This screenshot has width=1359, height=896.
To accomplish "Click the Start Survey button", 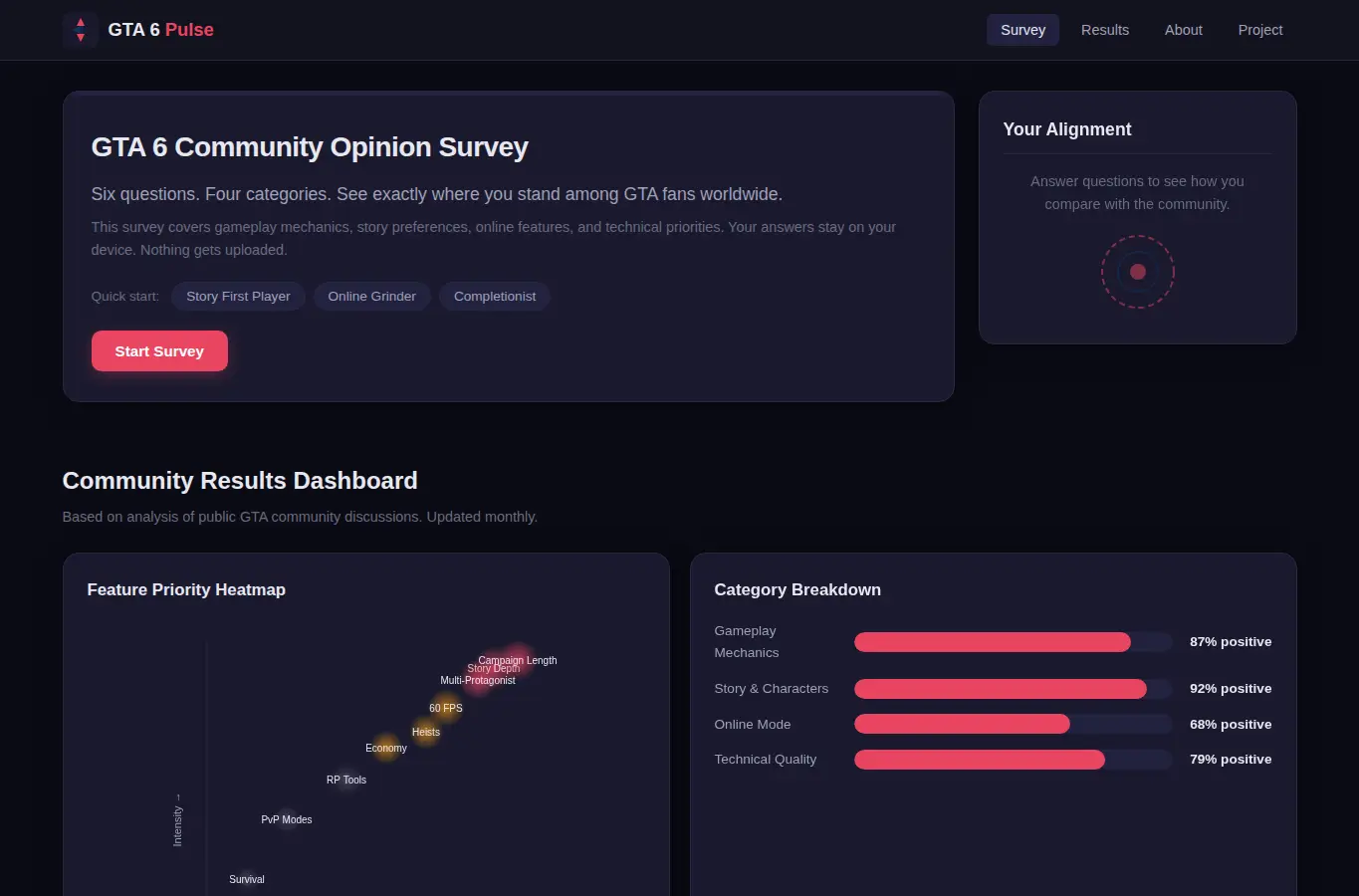I will 159,351.
